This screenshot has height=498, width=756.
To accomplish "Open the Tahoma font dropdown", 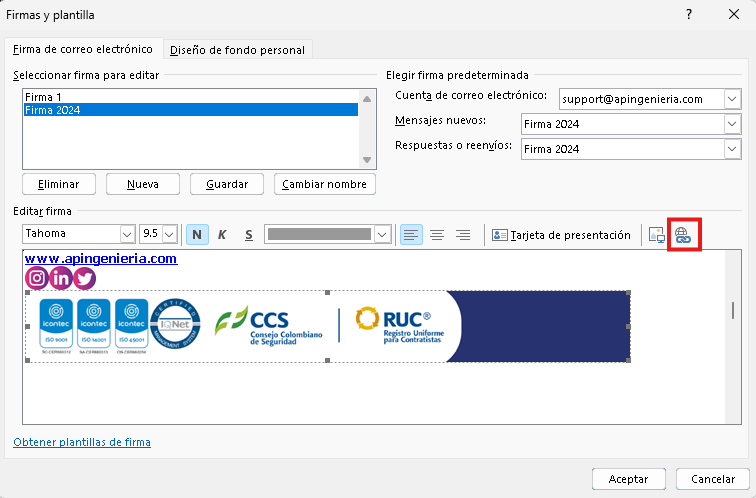I will 127,234.
